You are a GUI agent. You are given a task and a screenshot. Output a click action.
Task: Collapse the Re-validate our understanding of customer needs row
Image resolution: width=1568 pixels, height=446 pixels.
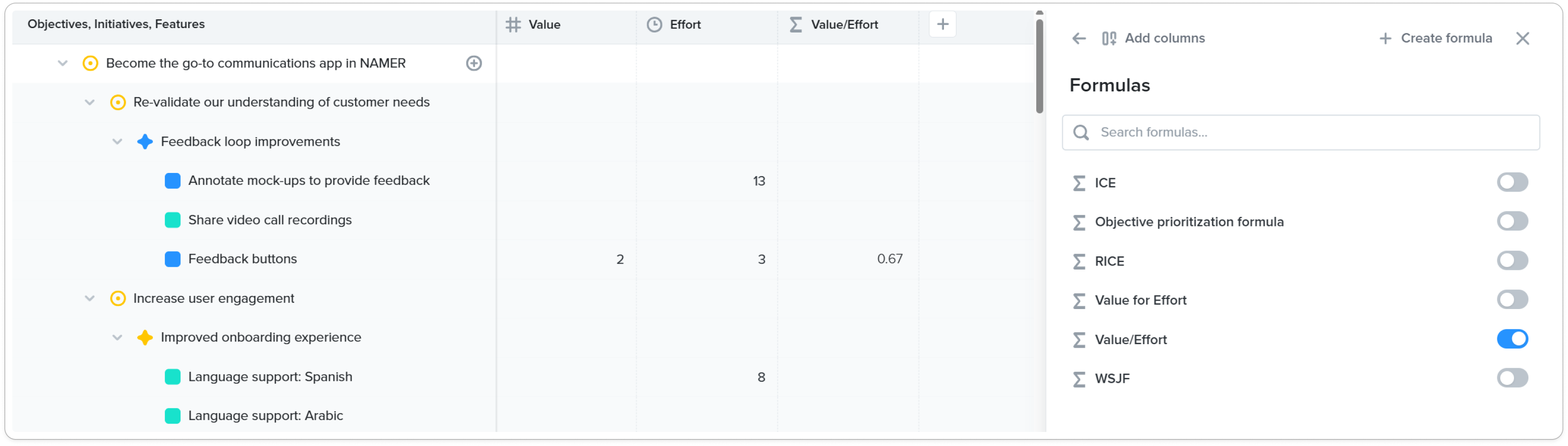pyautogui.click(x=90, y=102)
